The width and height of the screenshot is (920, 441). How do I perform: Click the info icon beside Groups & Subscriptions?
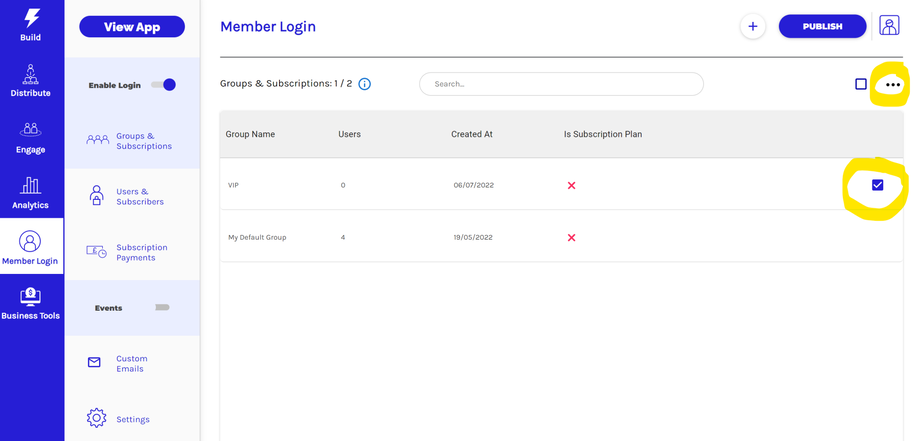pyautogui.click(x=364, y=84)
